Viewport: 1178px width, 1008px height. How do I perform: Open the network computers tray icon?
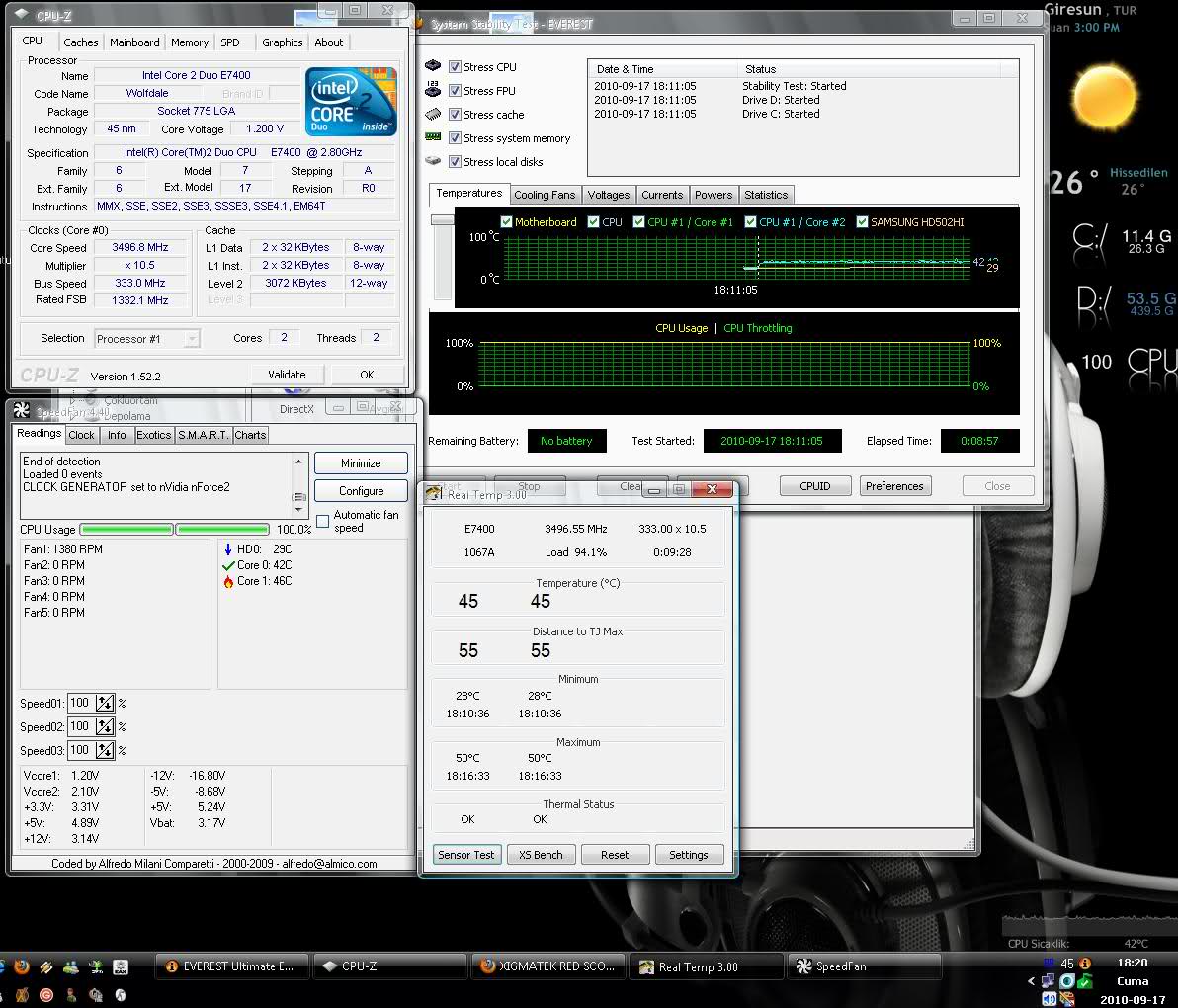tap(1048, 981)
